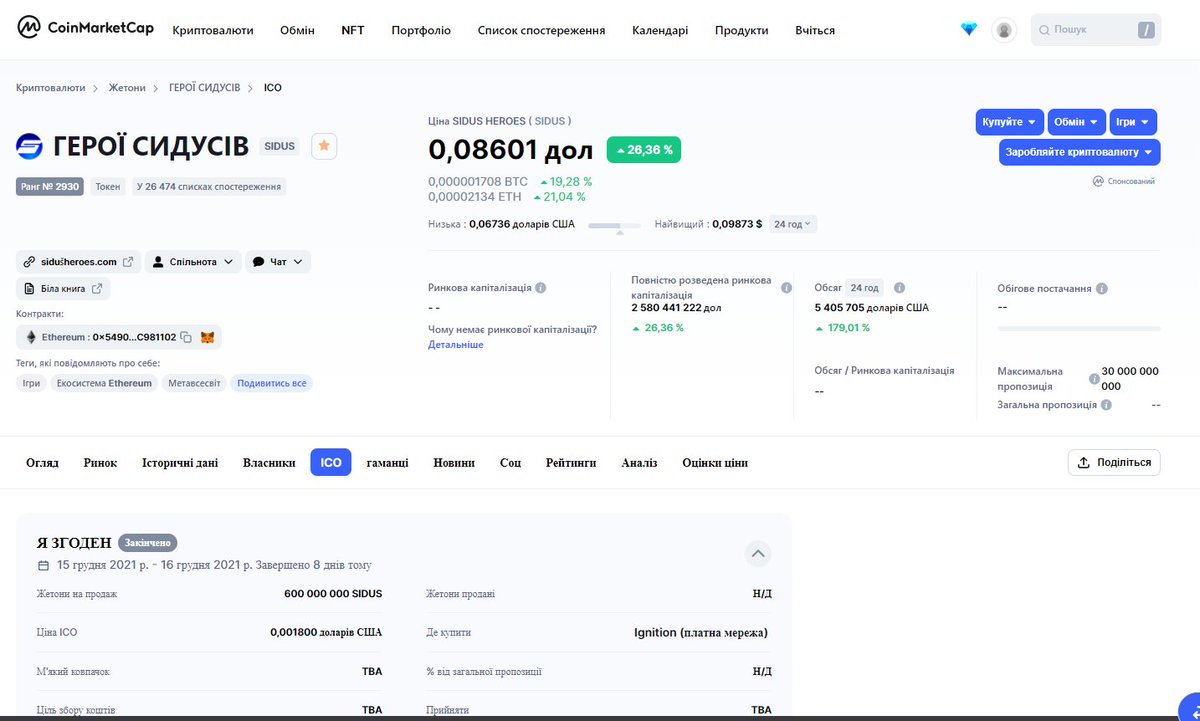Viewport: 1200px width, 721px height.
Task: Copy the Ethereum contract address
Action: pyautogui.click(x=186, y=338)
